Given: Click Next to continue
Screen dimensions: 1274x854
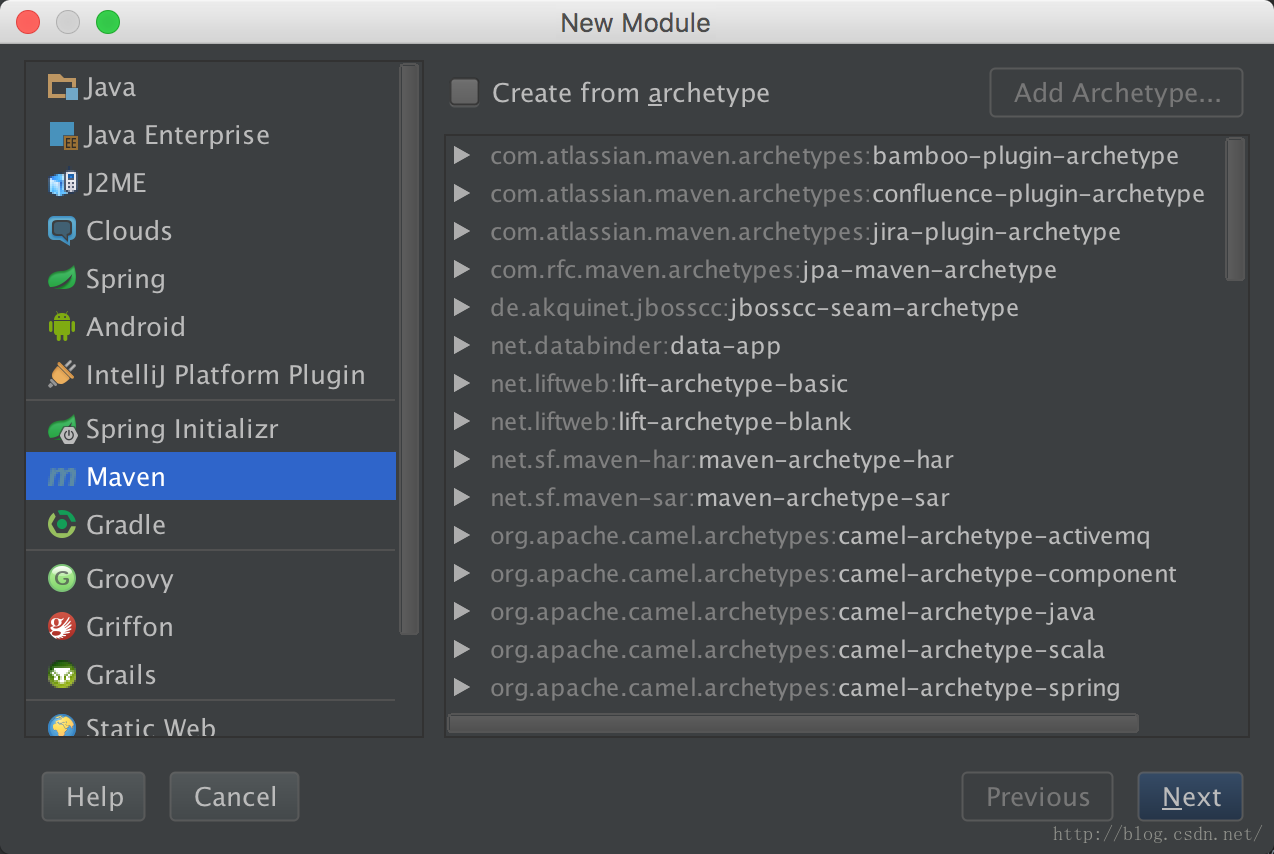Looking at the screenshot, I should click(x=1190, y=796).
